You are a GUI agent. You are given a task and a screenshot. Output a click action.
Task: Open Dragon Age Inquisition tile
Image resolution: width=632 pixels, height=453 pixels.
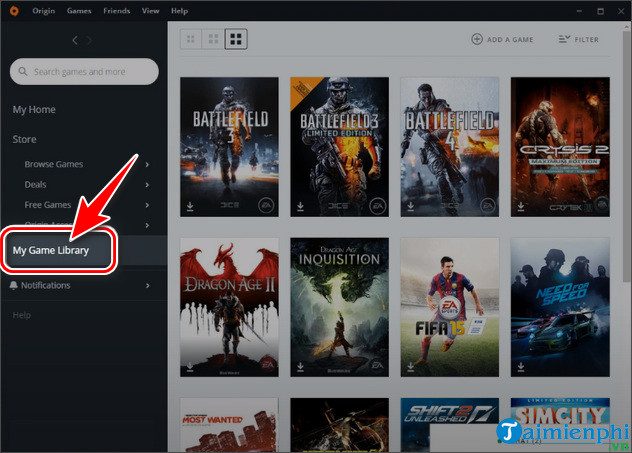click(339, 307)
